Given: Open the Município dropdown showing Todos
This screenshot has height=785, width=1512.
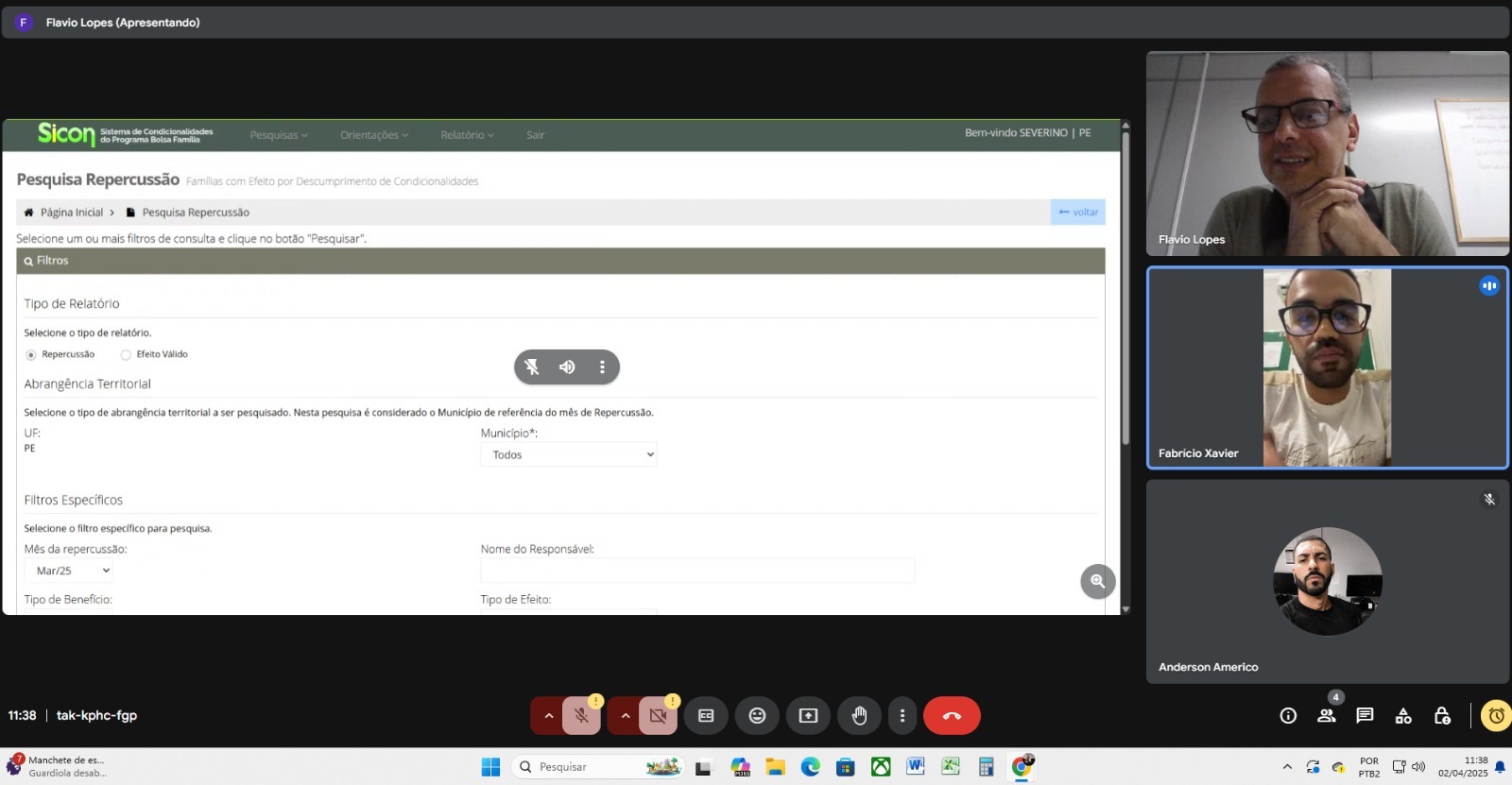Looking at the screenshot, I should pyautogui.click(x=568, y=454).
